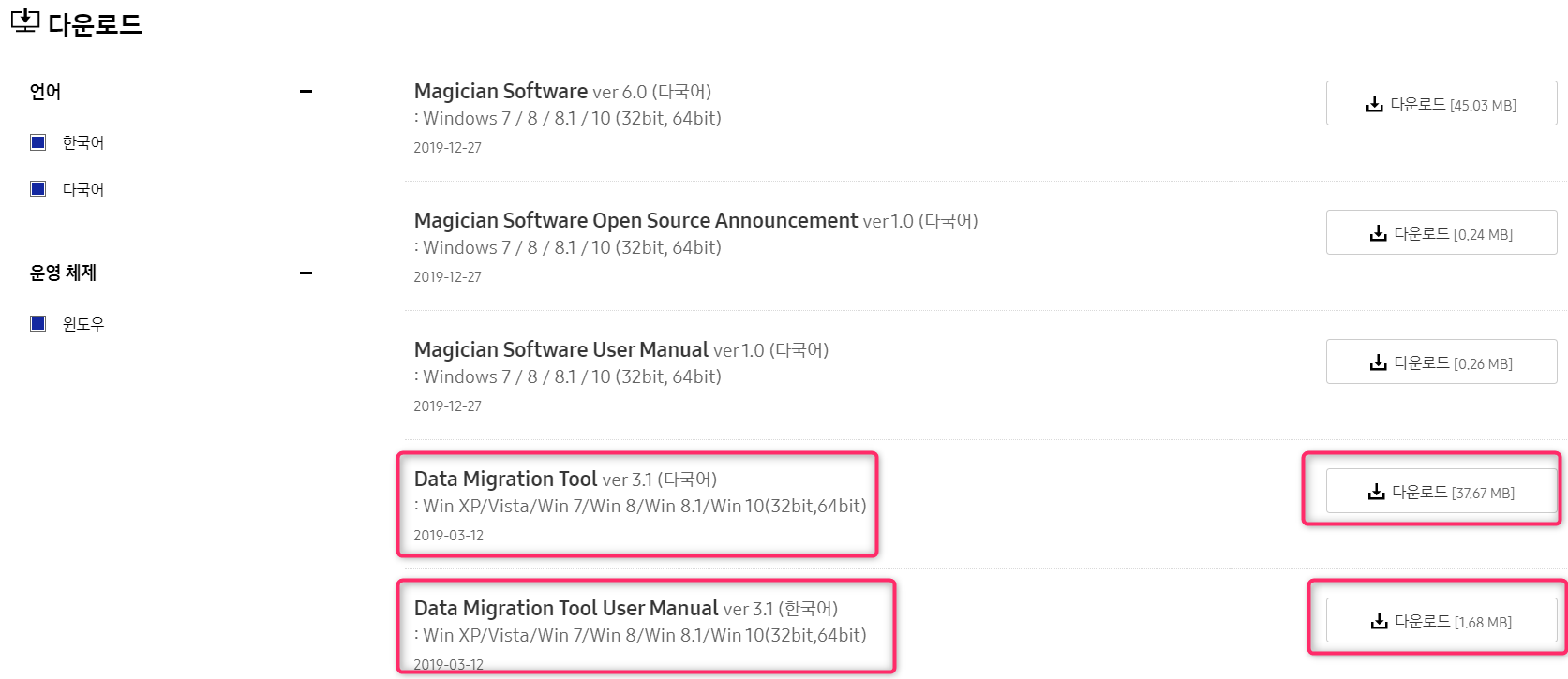Image resolution: width=1568 pixels, height=679 pixels.
Task: Download Magician User Manual 0.26 MB
Action: coord(1441,362)
